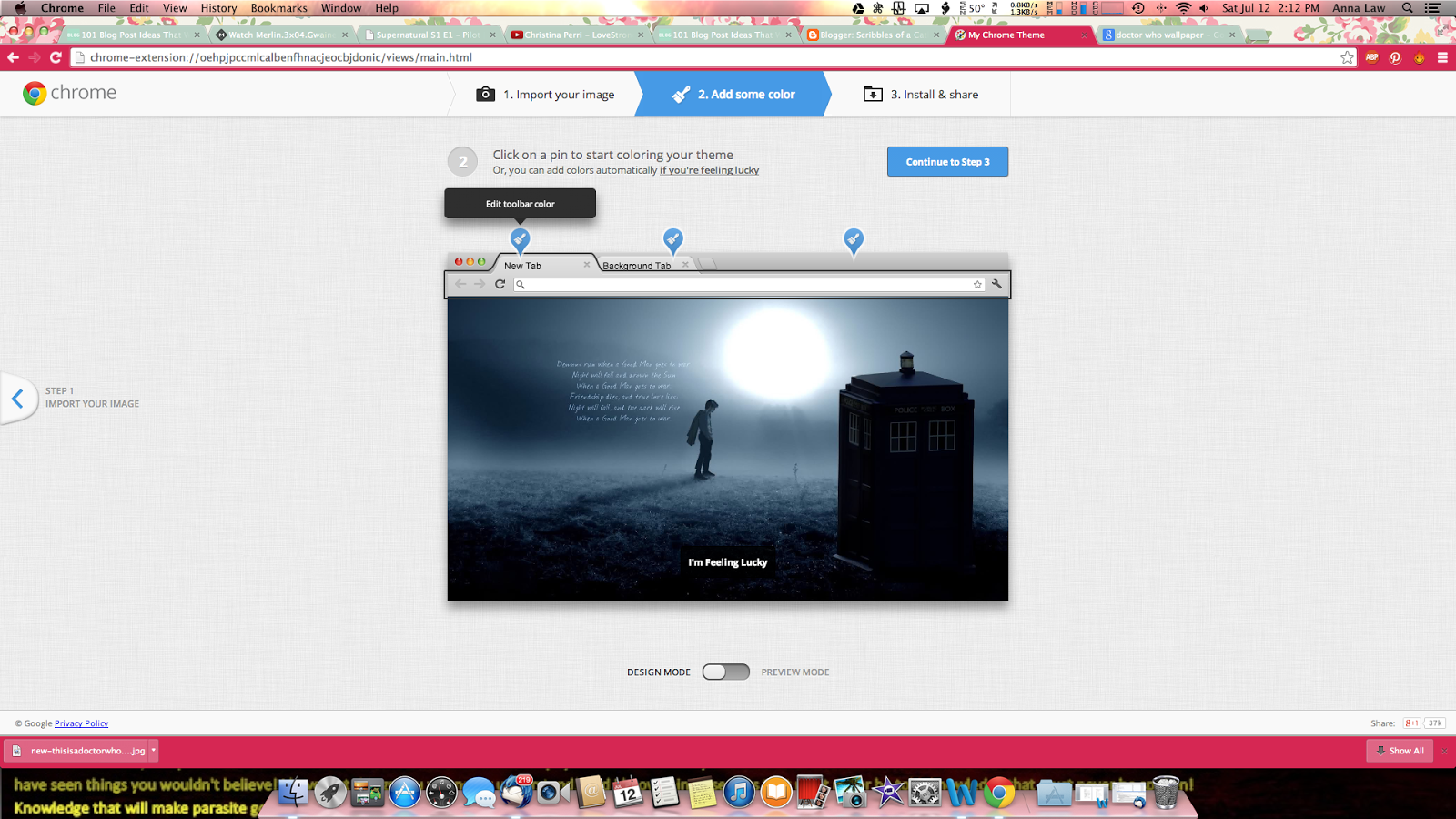Go to step 3 Install & share

coord(921,95)
